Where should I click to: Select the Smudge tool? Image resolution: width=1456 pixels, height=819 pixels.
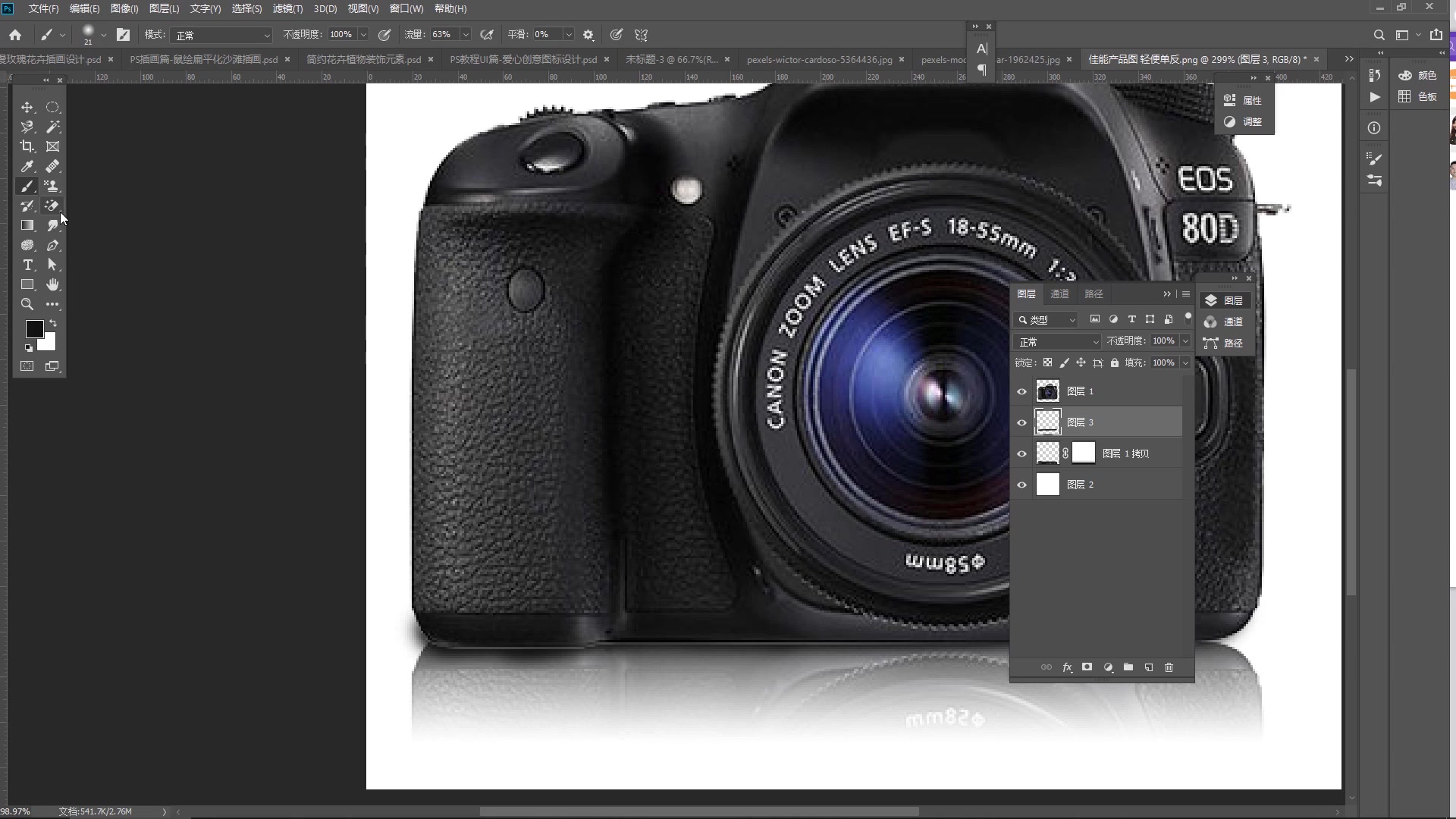[52, 226]
